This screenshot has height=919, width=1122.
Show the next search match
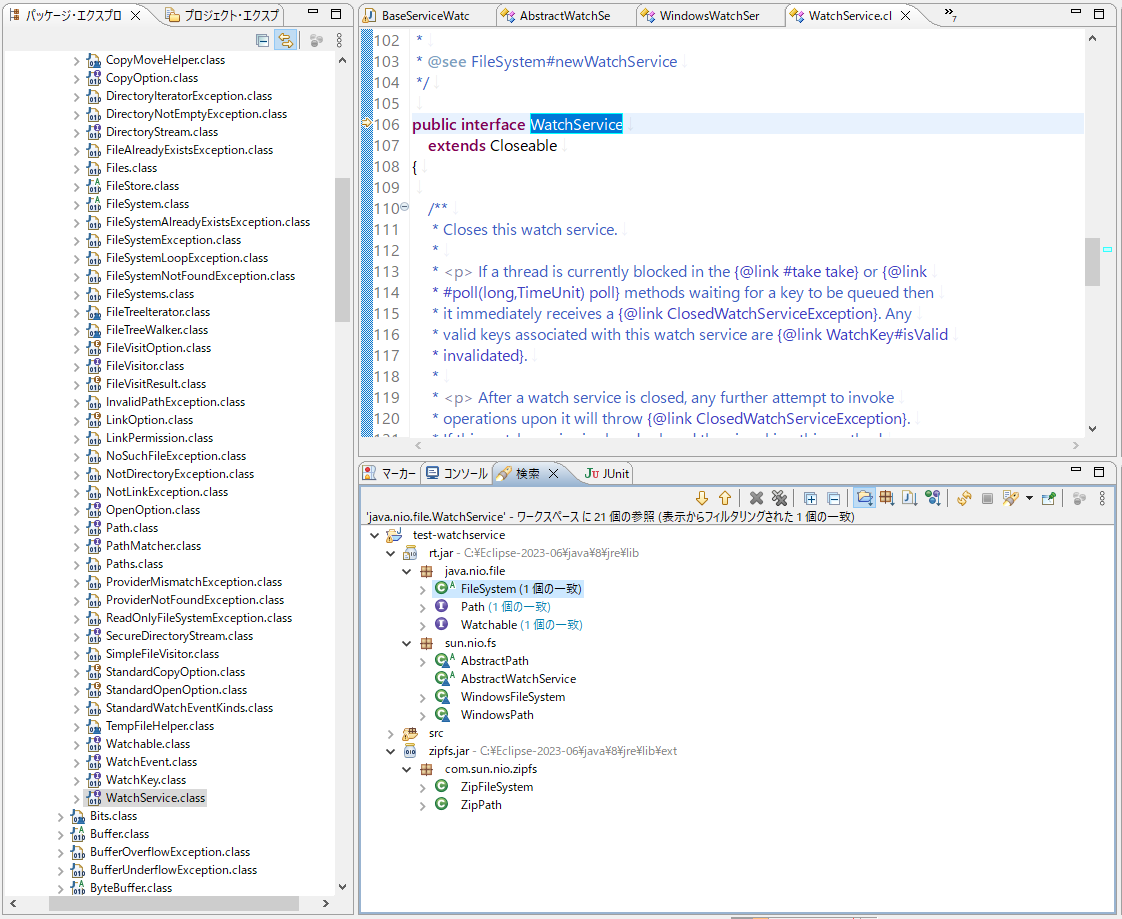coord(702,497)
